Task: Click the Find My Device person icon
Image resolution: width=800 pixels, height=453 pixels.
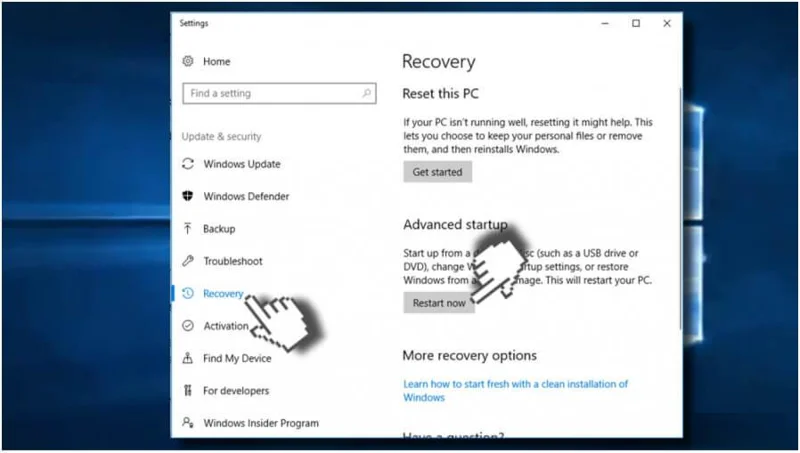Action: pyautogui.click(x=188, y=358)
